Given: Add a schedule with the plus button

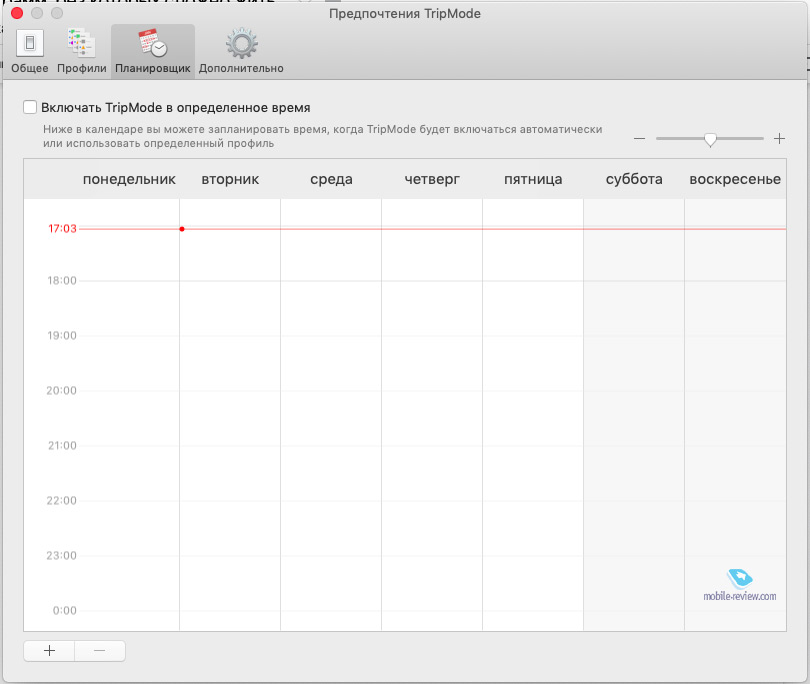Looking at the screenshot, I should [49, 650].
